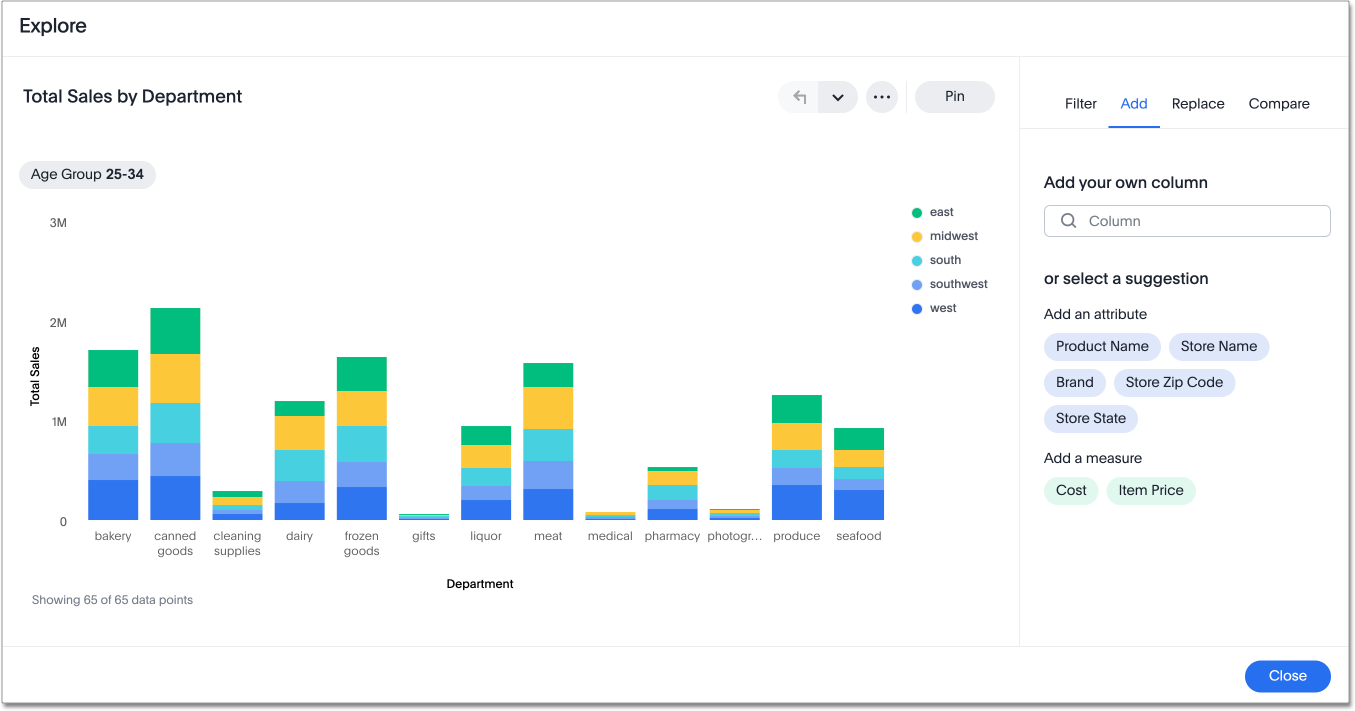Click the canned goods bar's green segment
The width and height of the screenshot is (1355, 711).
coord(175,331)
